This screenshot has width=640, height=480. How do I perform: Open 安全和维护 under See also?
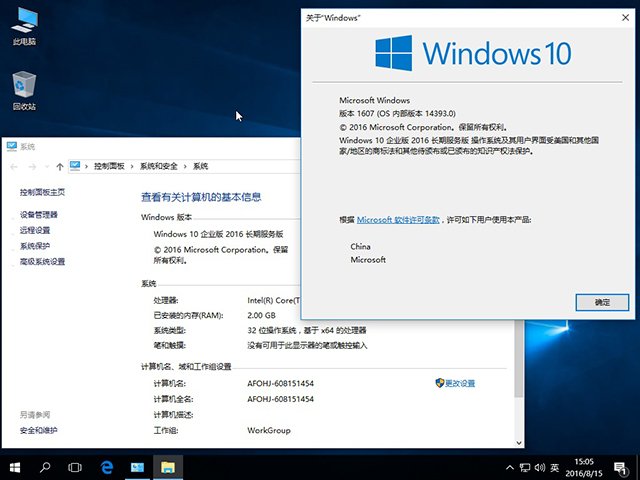tap(39, 430)
